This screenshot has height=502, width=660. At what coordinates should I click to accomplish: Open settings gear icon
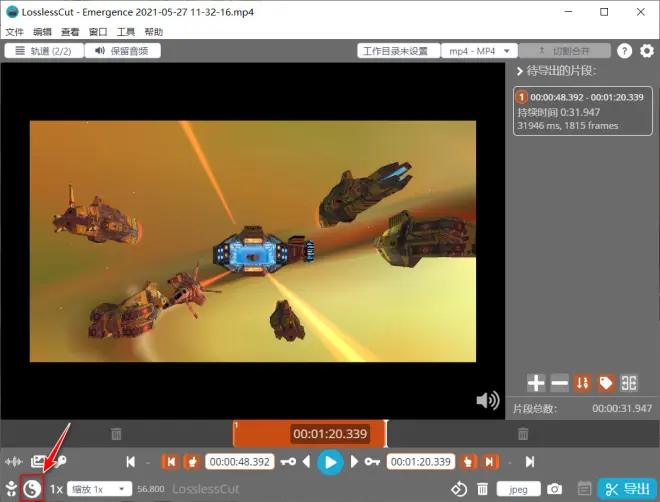(647, 51)
